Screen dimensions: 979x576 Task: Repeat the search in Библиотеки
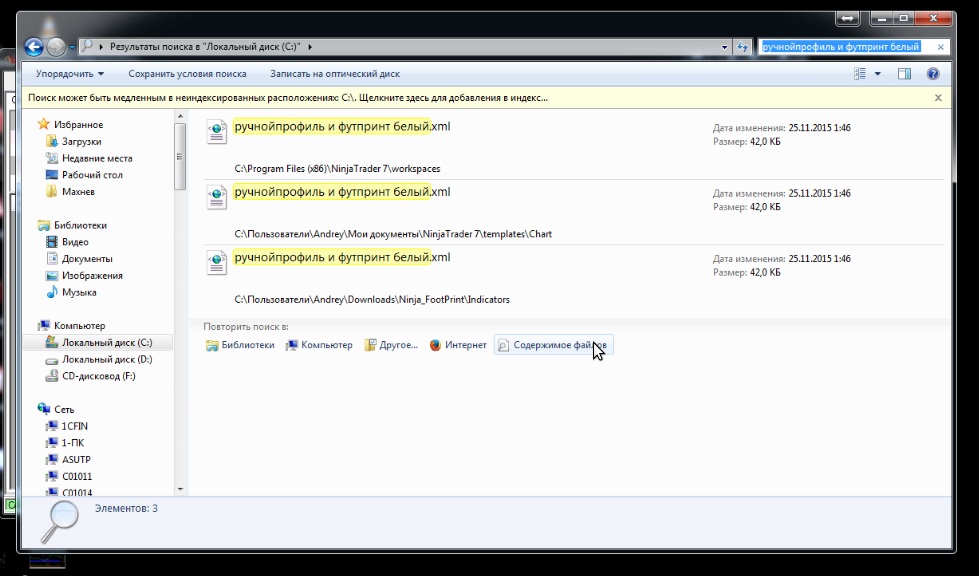coord(240,345)
